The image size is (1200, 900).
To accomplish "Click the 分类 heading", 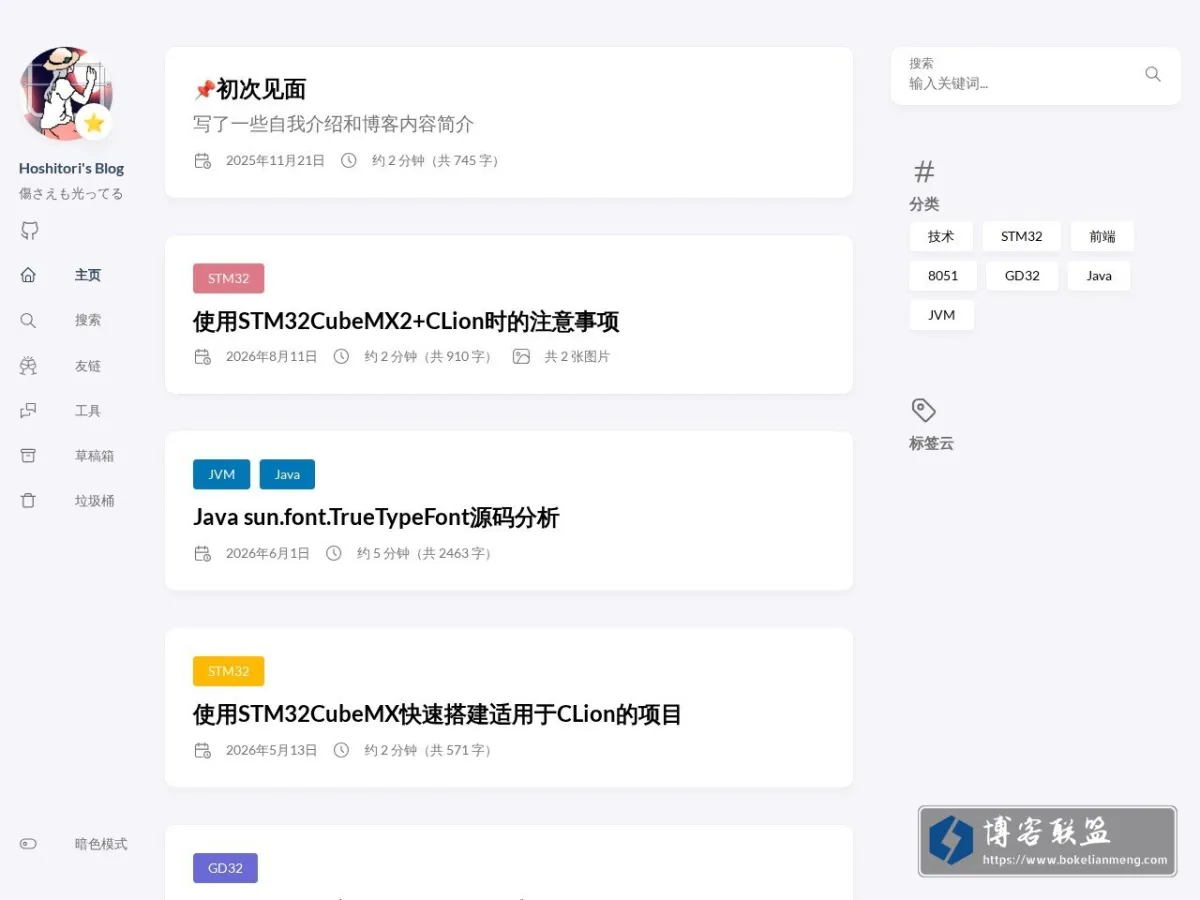I will 924,204.
